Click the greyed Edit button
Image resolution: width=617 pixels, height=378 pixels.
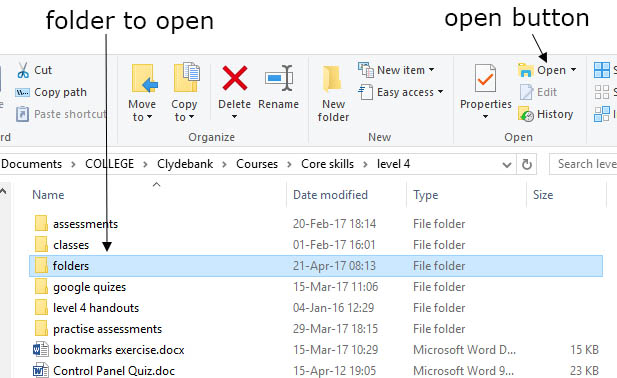[538, 92]
